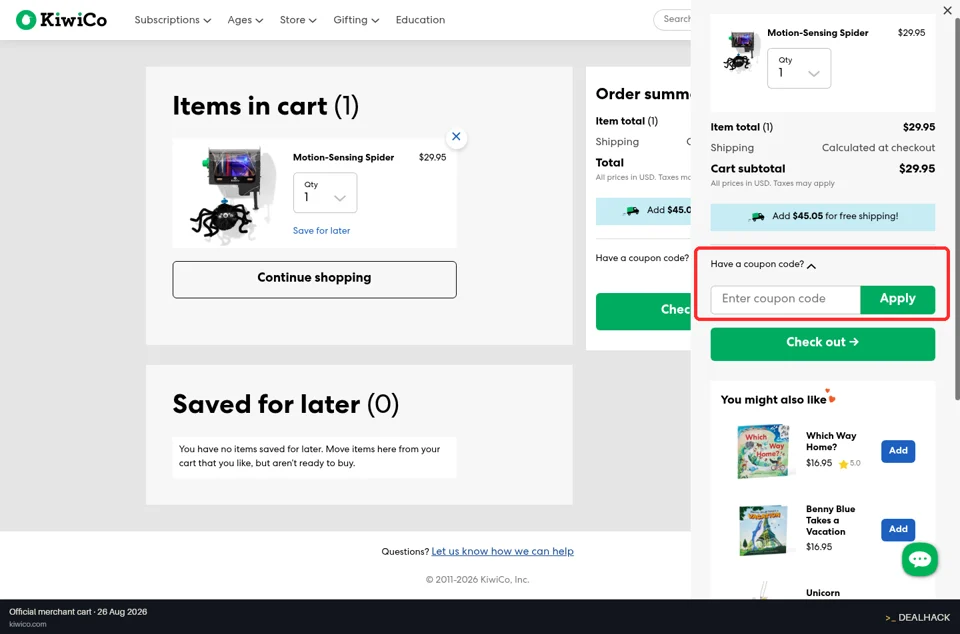Close the side cart panel

pyautogui.click(x=947, y=10)
